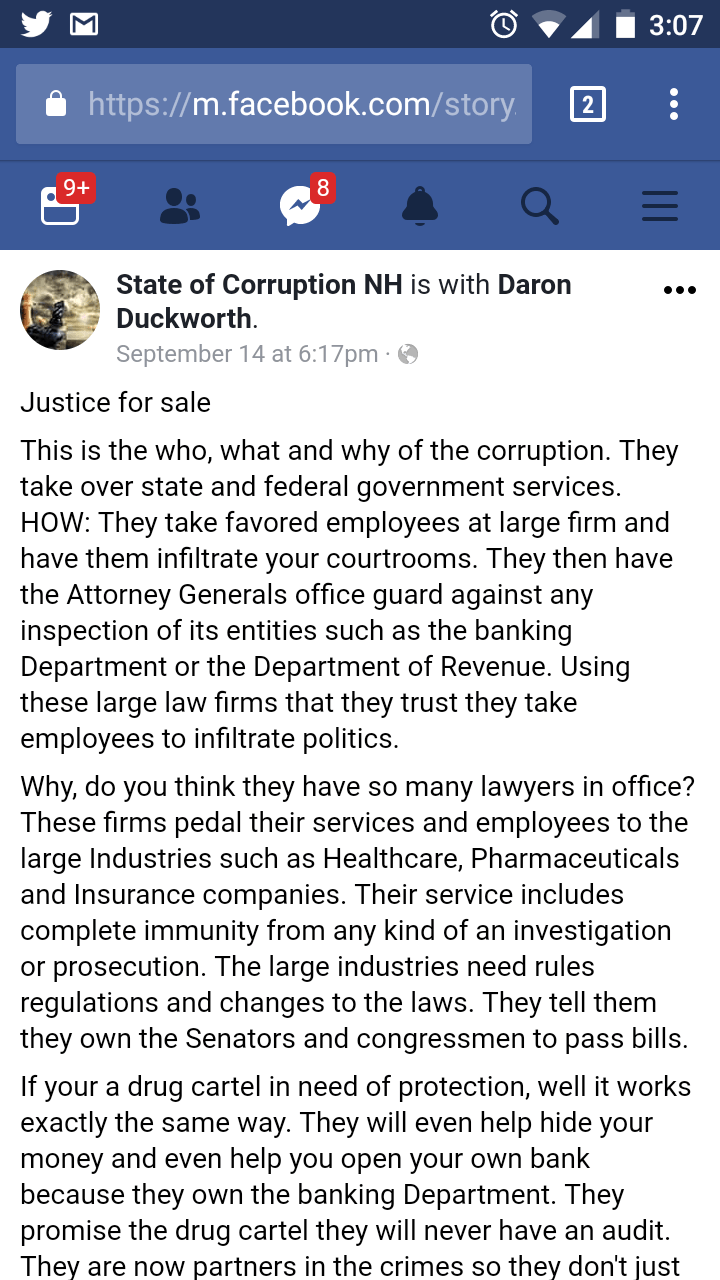Viewport: 720px width, 1280px height.
Task: Tap the 'Justice for sale' post text
Action: coord(116,403)
